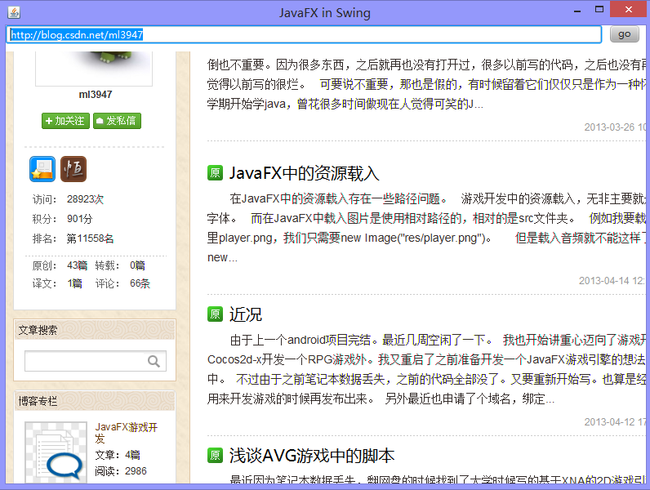Click the 访问: 28923次 visit count
This screenshot has width=650, height=490.
tap(68, 199)
